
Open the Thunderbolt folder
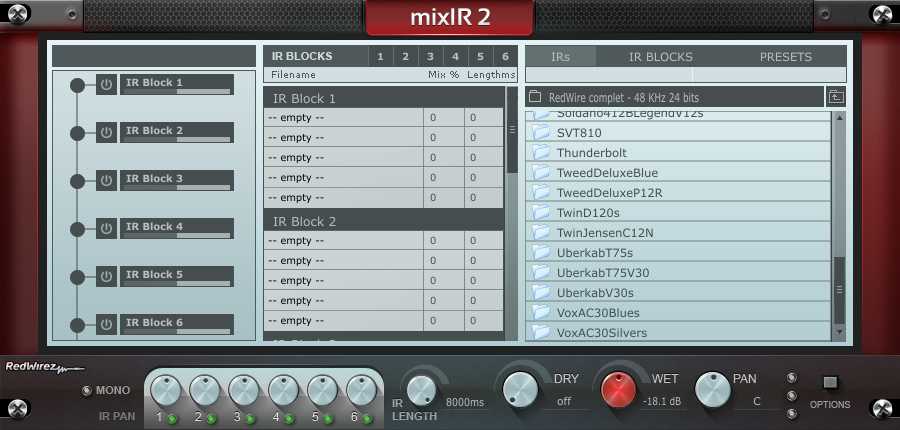point(591,153)
